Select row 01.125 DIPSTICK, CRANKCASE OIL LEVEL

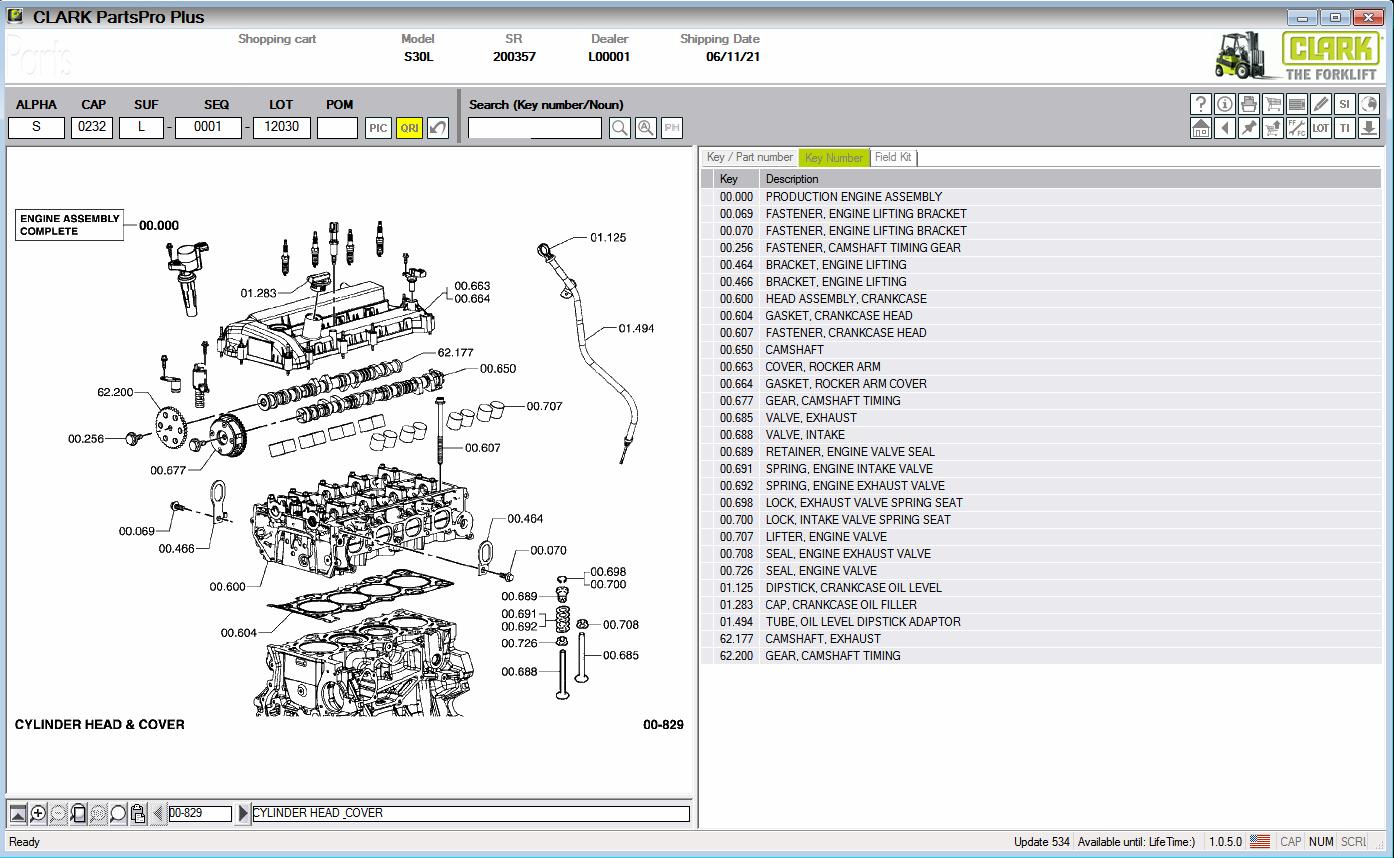(1041, 587)
